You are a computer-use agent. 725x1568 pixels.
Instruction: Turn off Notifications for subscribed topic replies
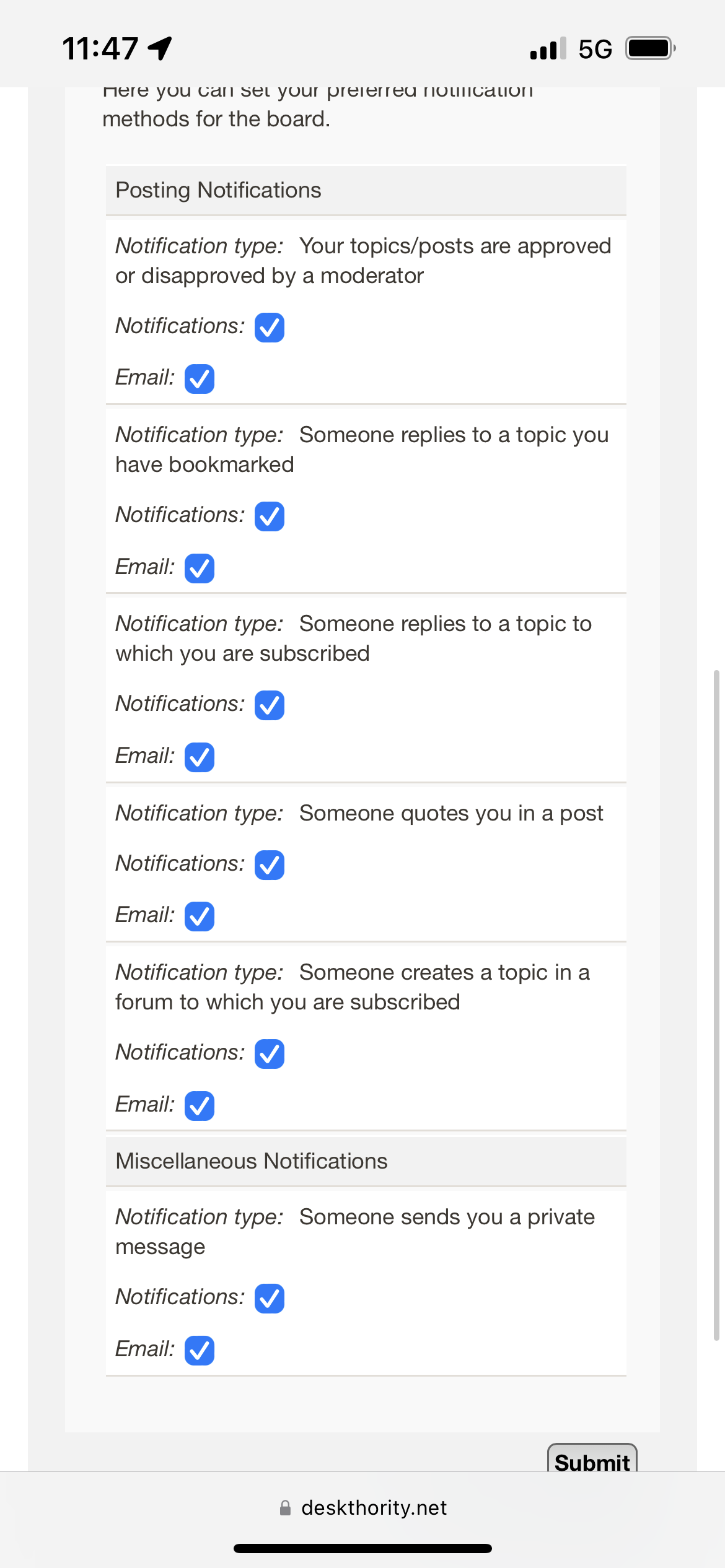[x=270, y=705]
